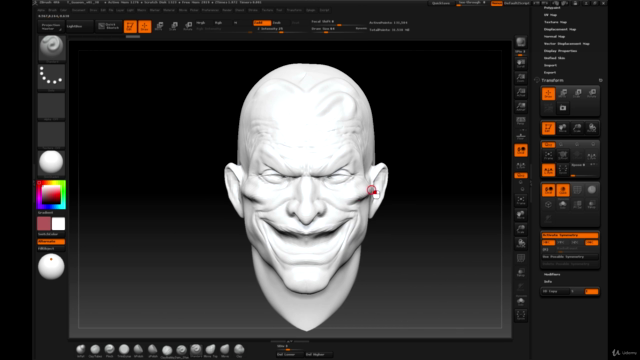This screenshot has height=360, width=640.
Task: Select the ClayTubes brush in bottom shelf
Action: click(95, 350)
